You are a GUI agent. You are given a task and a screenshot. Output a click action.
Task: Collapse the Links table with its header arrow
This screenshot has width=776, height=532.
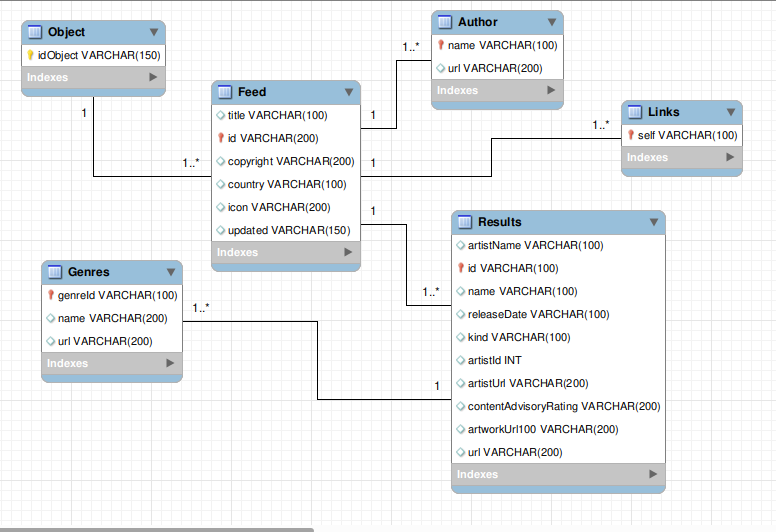point(731,112)
